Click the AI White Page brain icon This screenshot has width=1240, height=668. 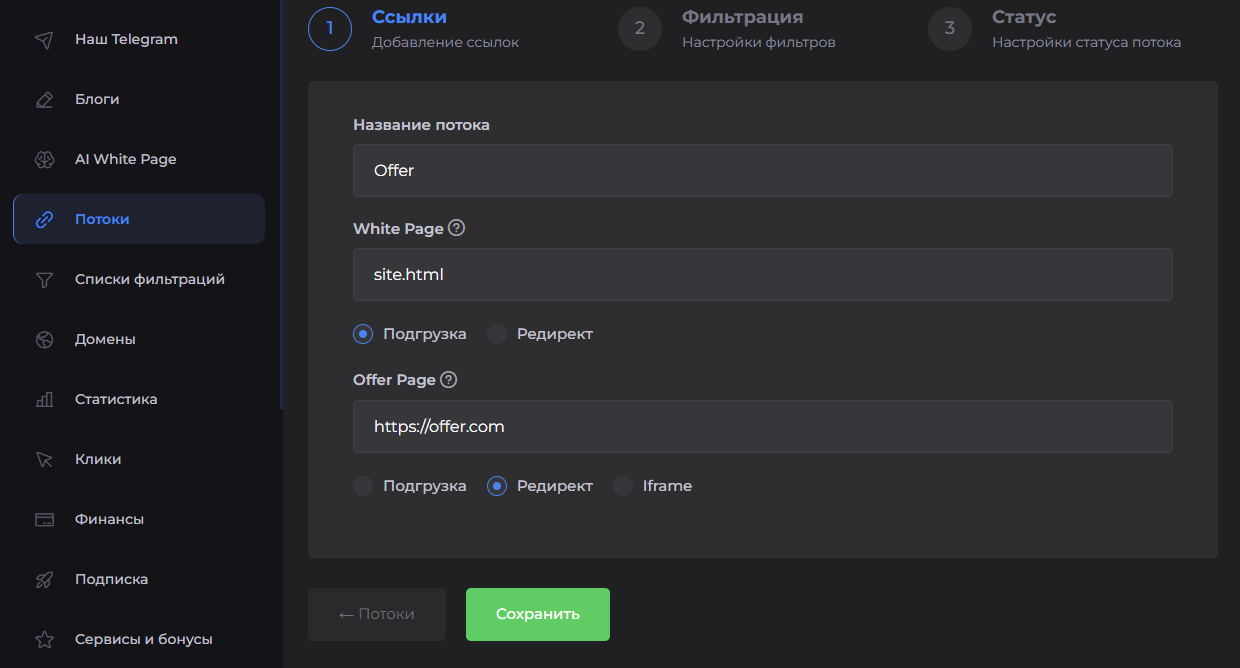tap(44, 160)
